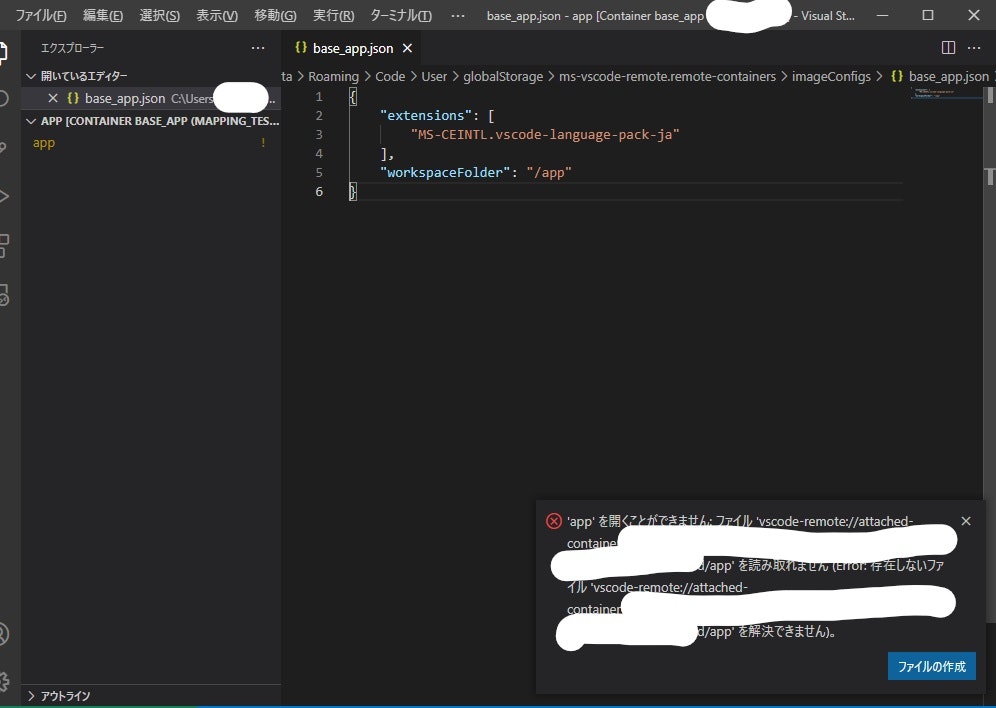996x708 pixels.
Task: Click the base_app.json breadcrumb segment
Action: point(940,77)
